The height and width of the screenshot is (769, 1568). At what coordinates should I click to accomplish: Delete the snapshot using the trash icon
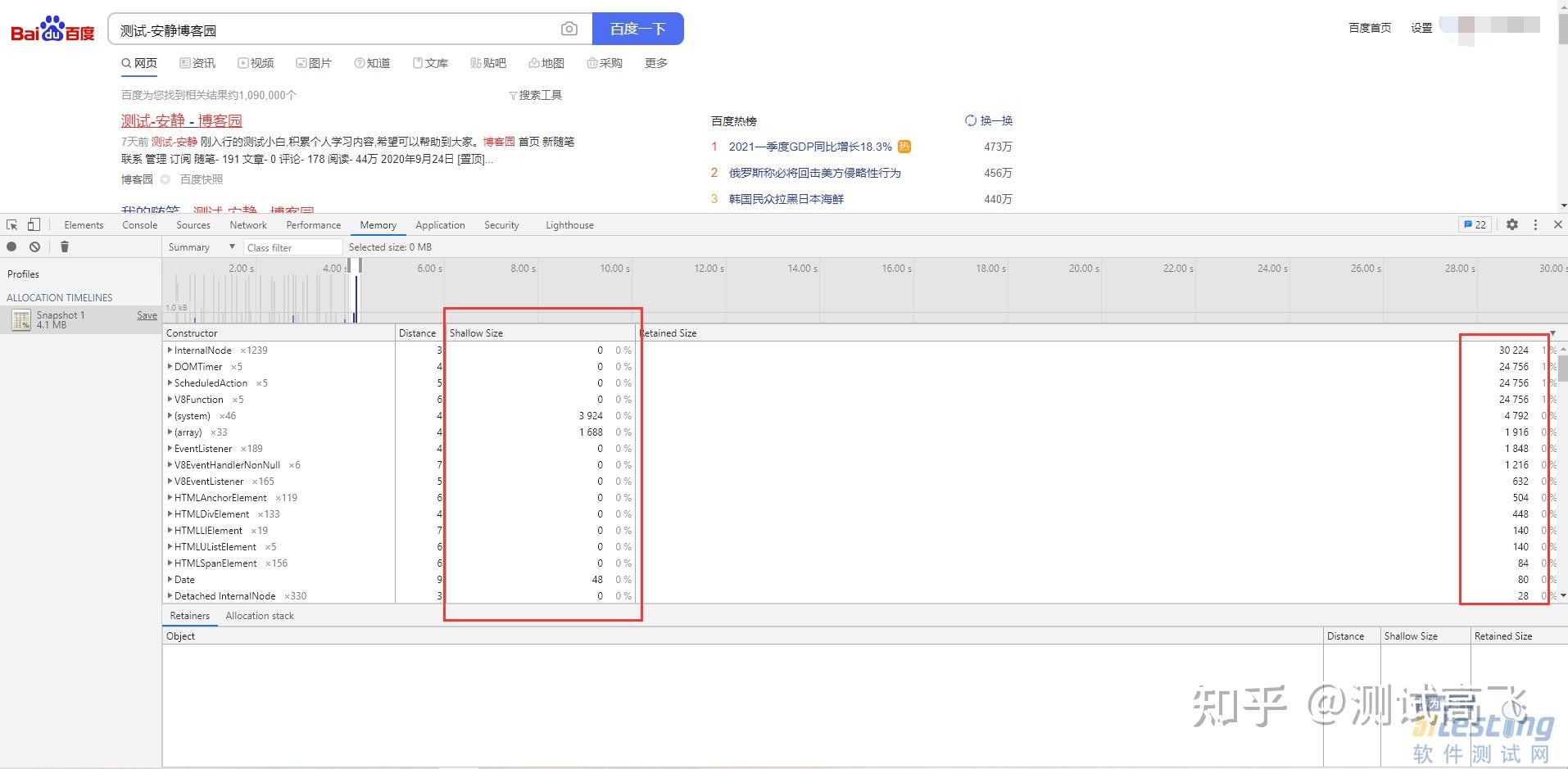64,247
